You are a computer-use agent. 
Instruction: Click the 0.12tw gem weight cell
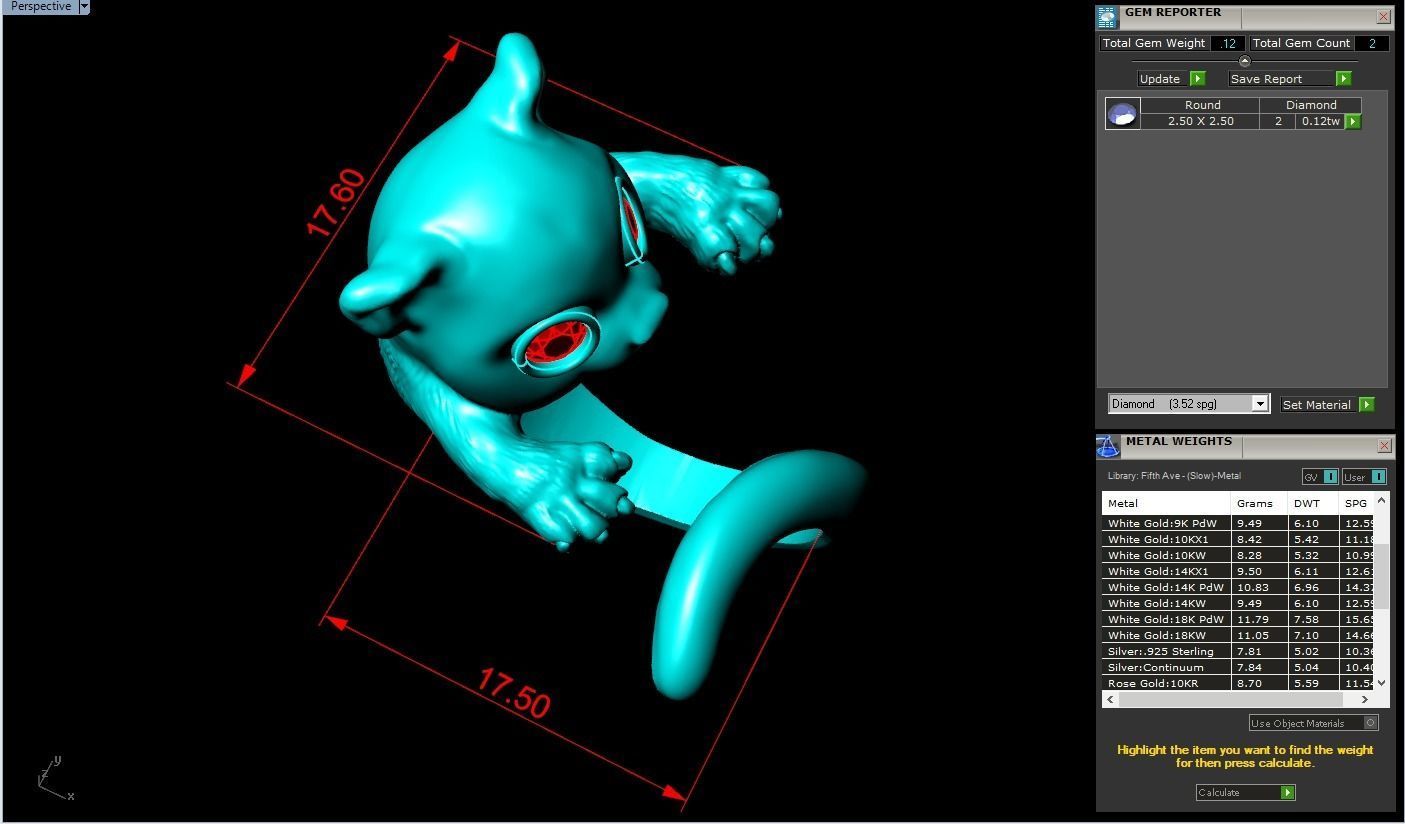1320,121
